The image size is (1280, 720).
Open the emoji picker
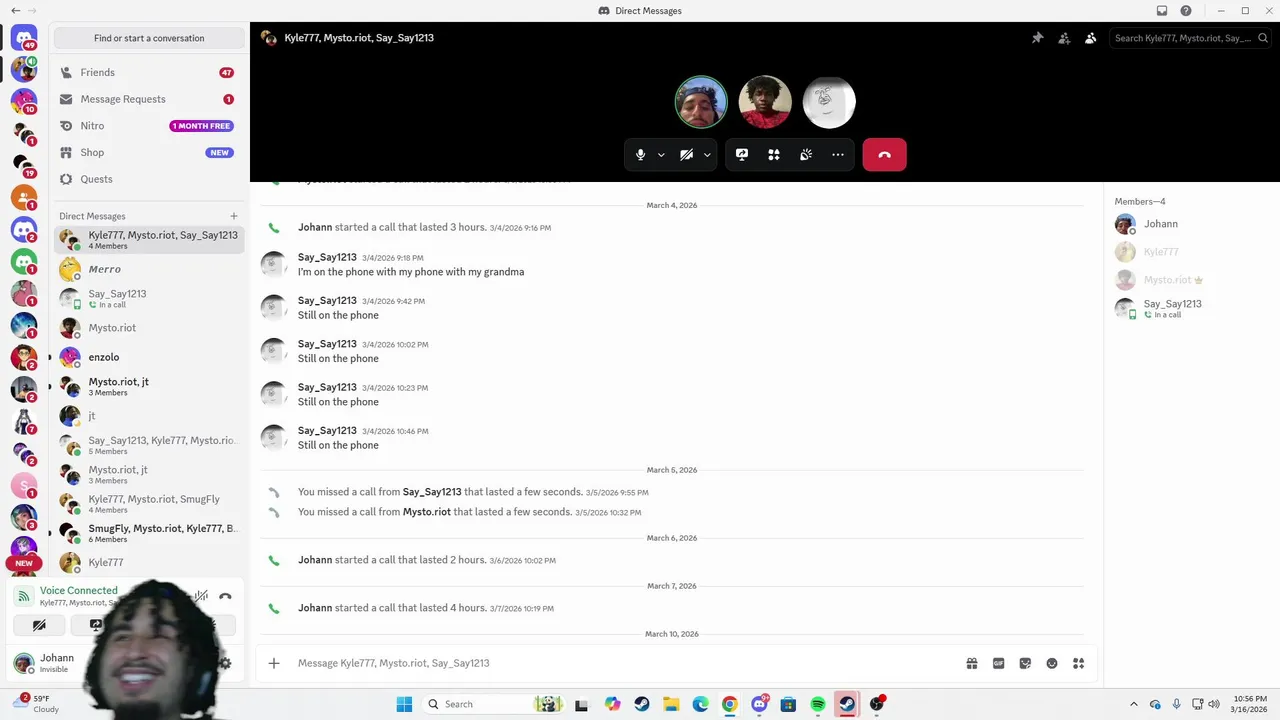point(1052,663)
